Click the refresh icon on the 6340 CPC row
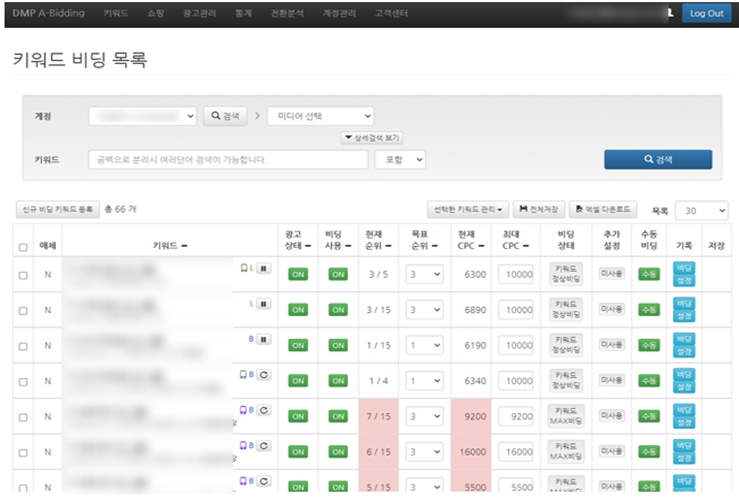Viewport: 739px width, 500px height. pos(263,375)
